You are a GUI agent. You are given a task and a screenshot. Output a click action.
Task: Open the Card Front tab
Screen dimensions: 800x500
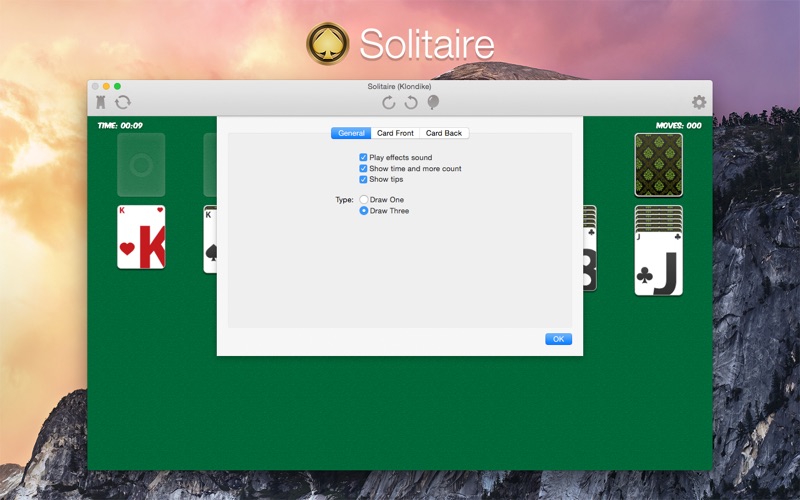pos(395,133)
